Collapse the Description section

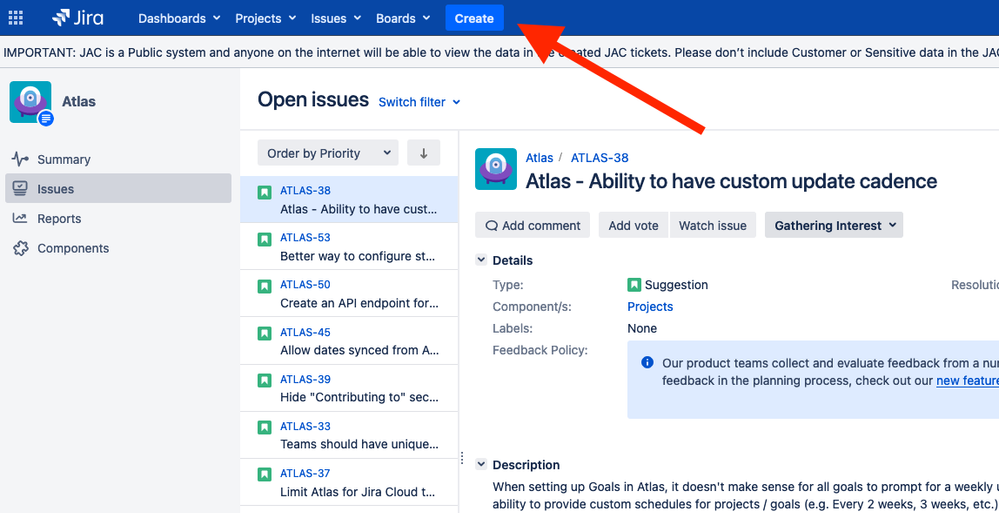pos(482,465)
